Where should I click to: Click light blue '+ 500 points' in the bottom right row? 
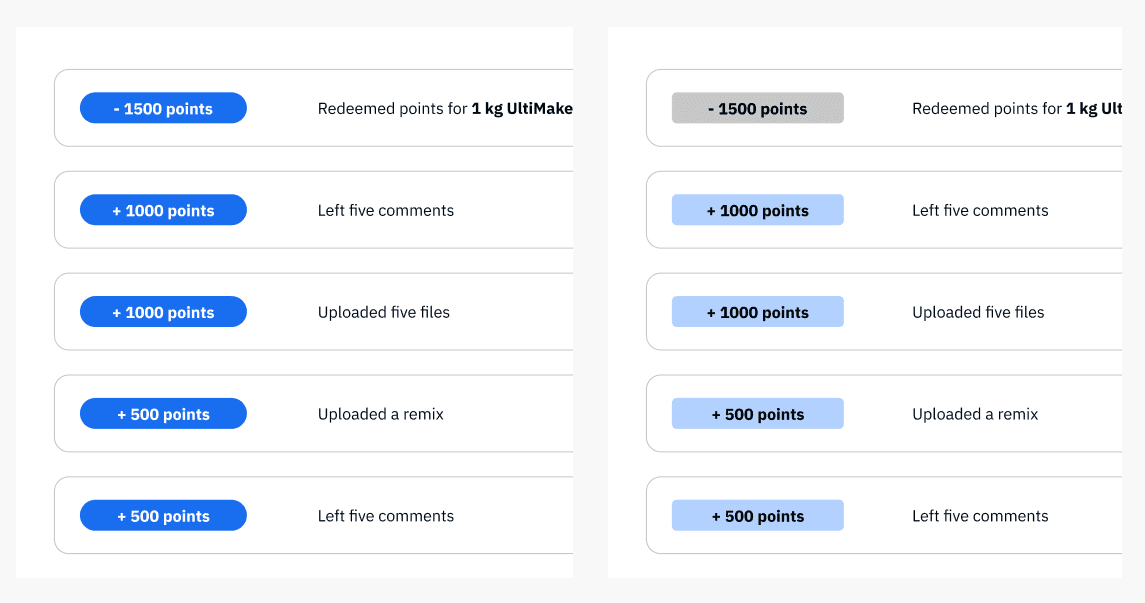(757, 515)
